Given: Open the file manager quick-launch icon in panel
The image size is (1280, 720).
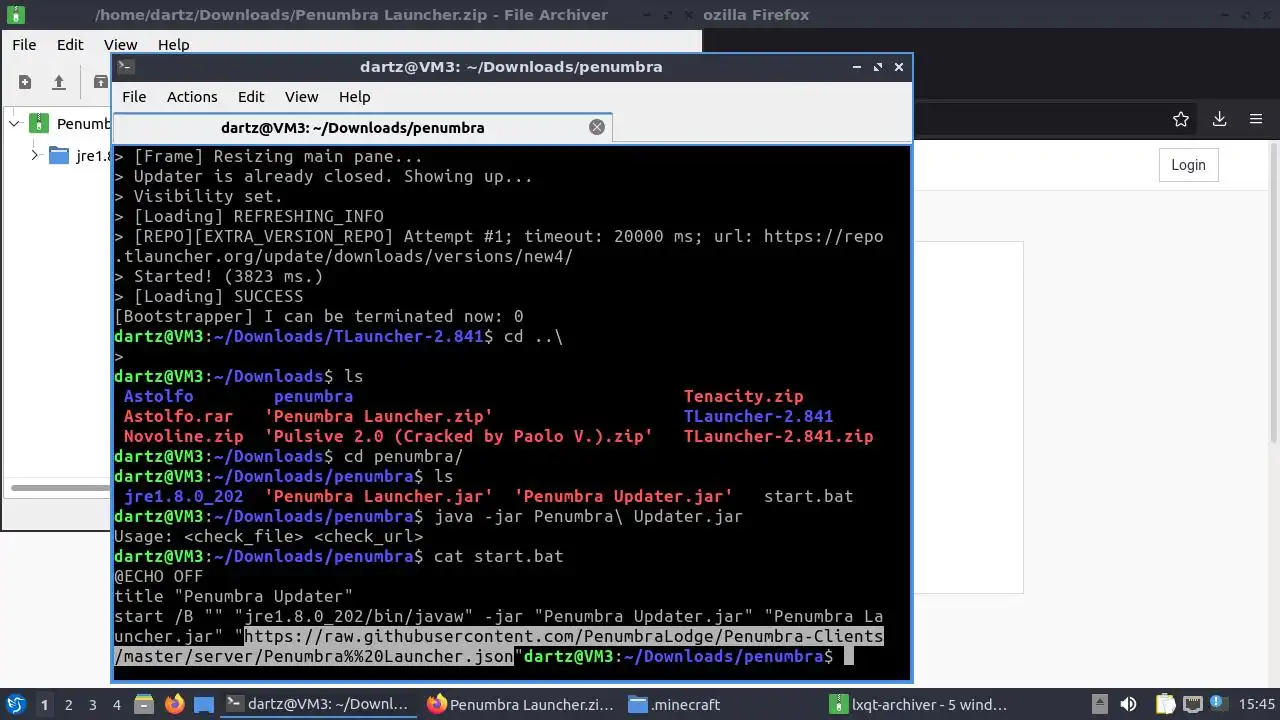Looking at the screenshot, I should coord(203,704).
